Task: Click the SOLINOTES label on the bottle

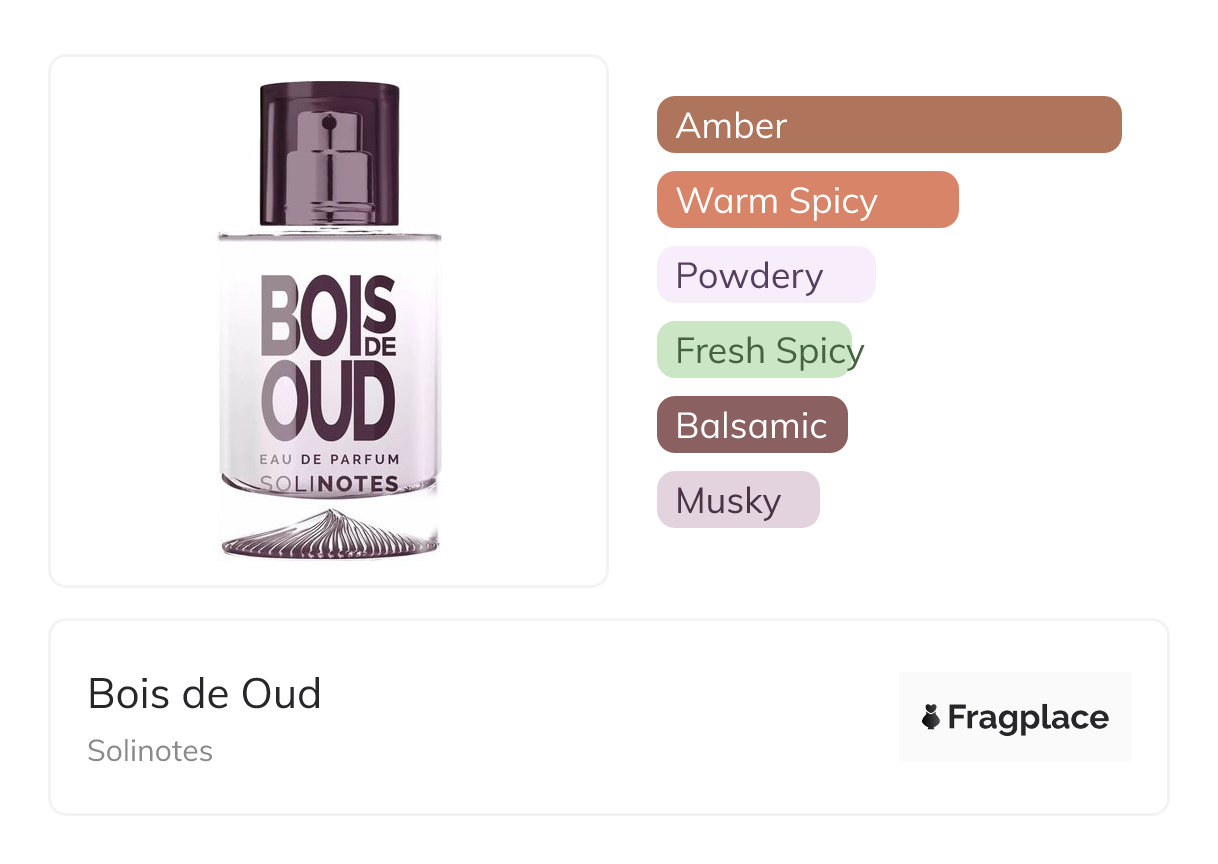Action: click(329, 484)
